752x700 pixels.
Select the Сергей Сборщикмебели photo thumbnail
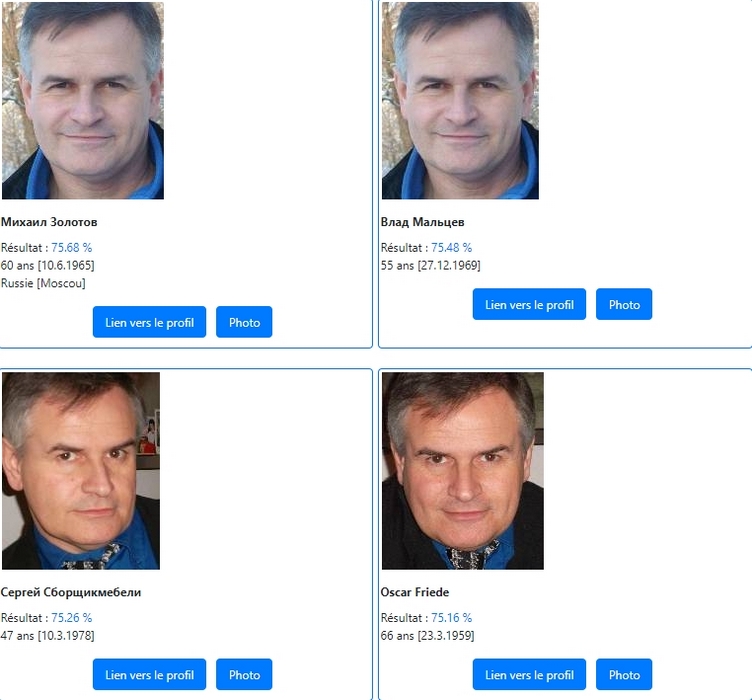point(81,471)
